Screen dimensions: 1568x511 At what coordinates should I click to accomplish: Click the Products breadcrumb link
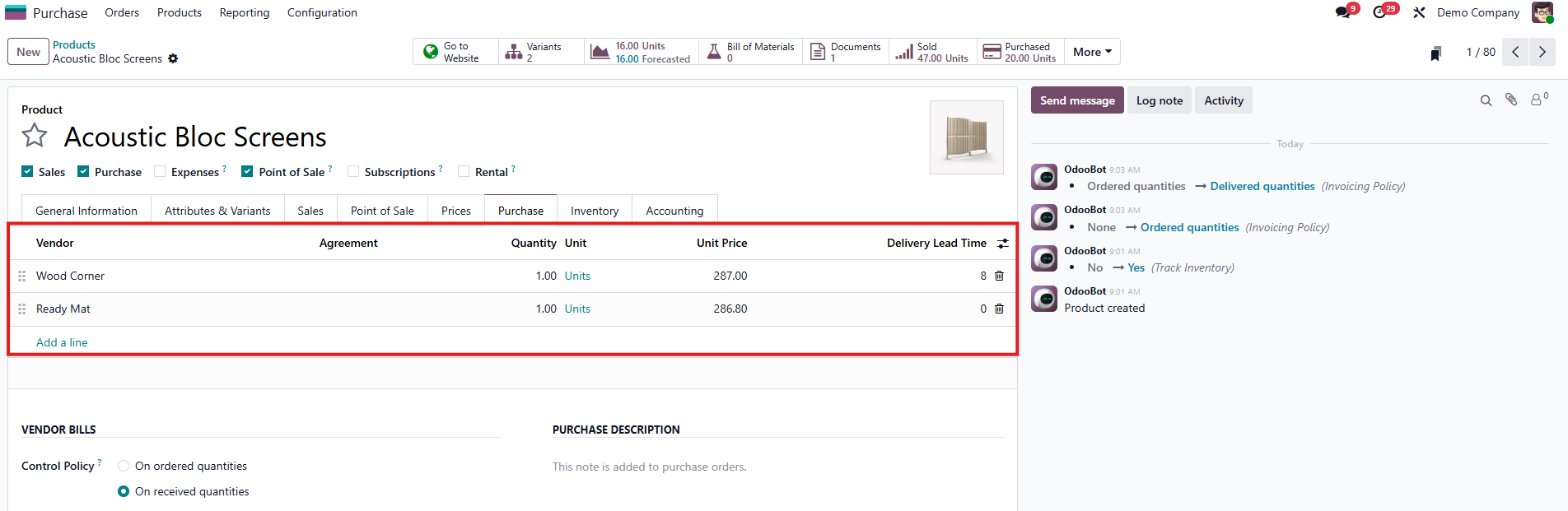pyautogui.click(x=74, y=44)
